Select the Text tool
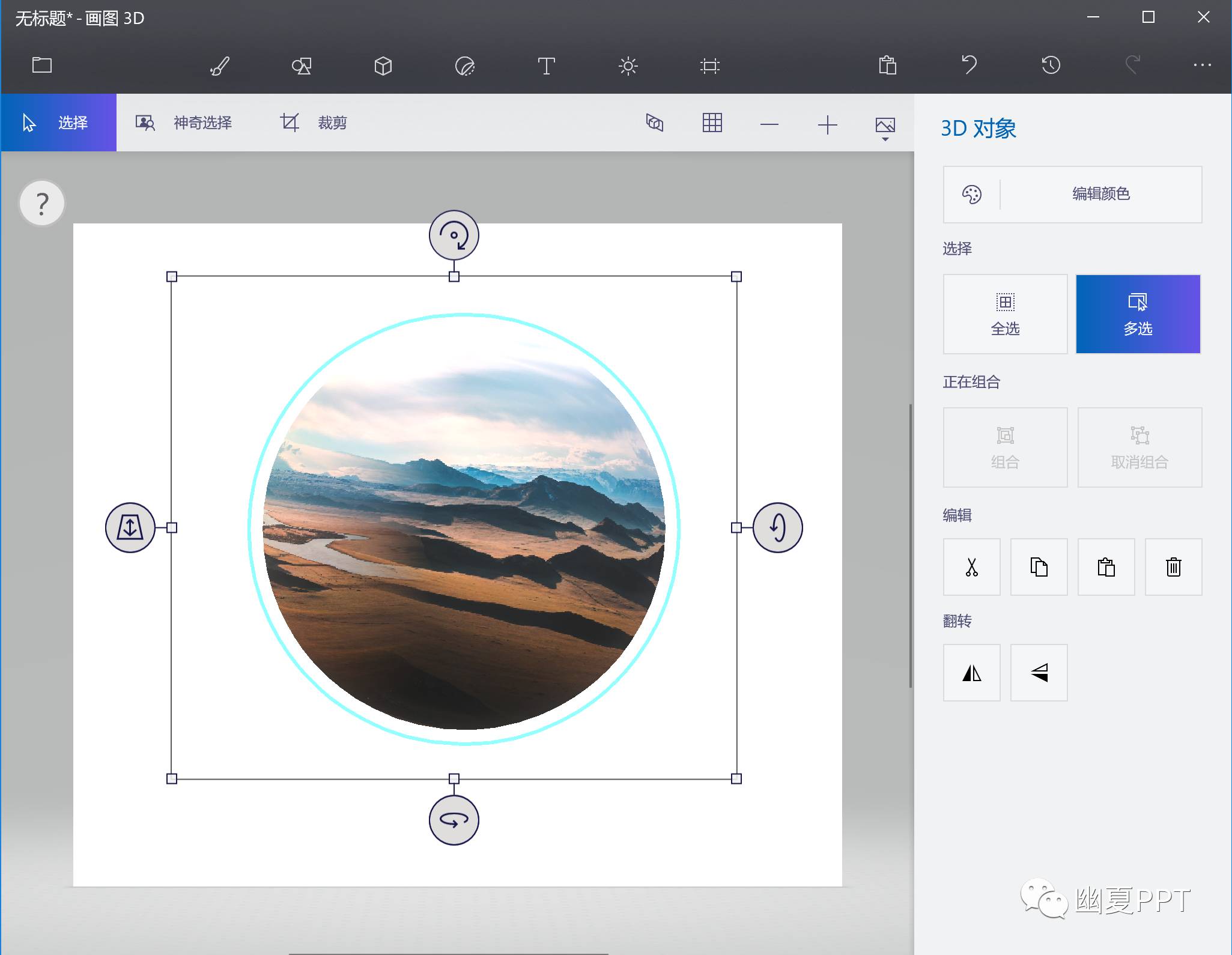 (x=546, y=65)
